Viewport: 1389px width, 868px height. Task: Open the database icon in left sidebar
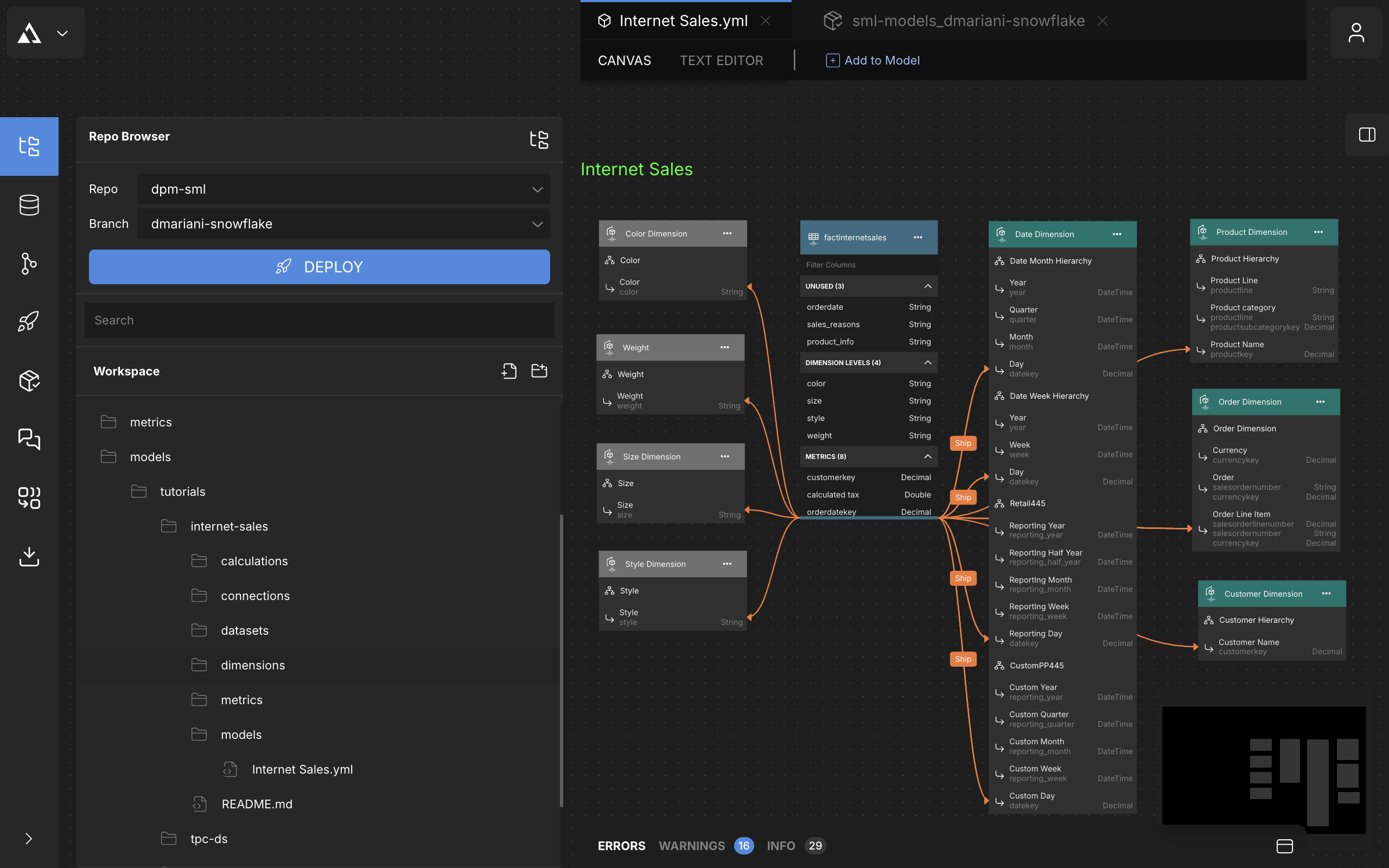coord(29,205)
